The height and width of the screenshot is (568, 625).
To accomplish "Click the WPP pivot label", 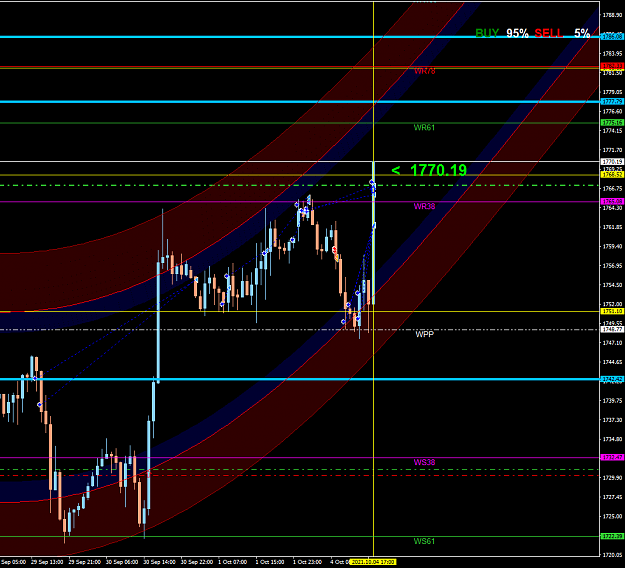I will tap(425, 334).
